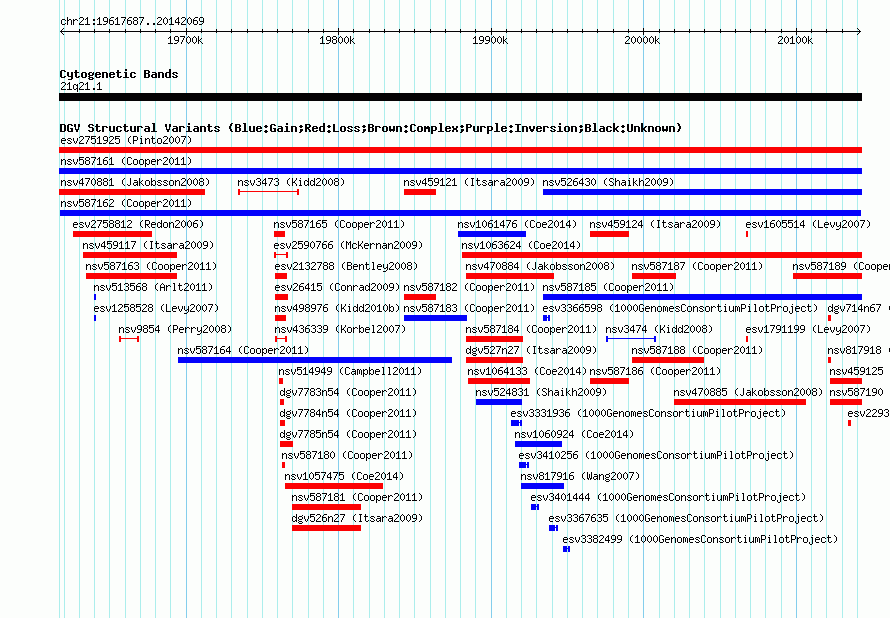Click the nsv513568 (Arlt2011) label
The height and width of the screenshot is (618, 890).
pos(153,287)
